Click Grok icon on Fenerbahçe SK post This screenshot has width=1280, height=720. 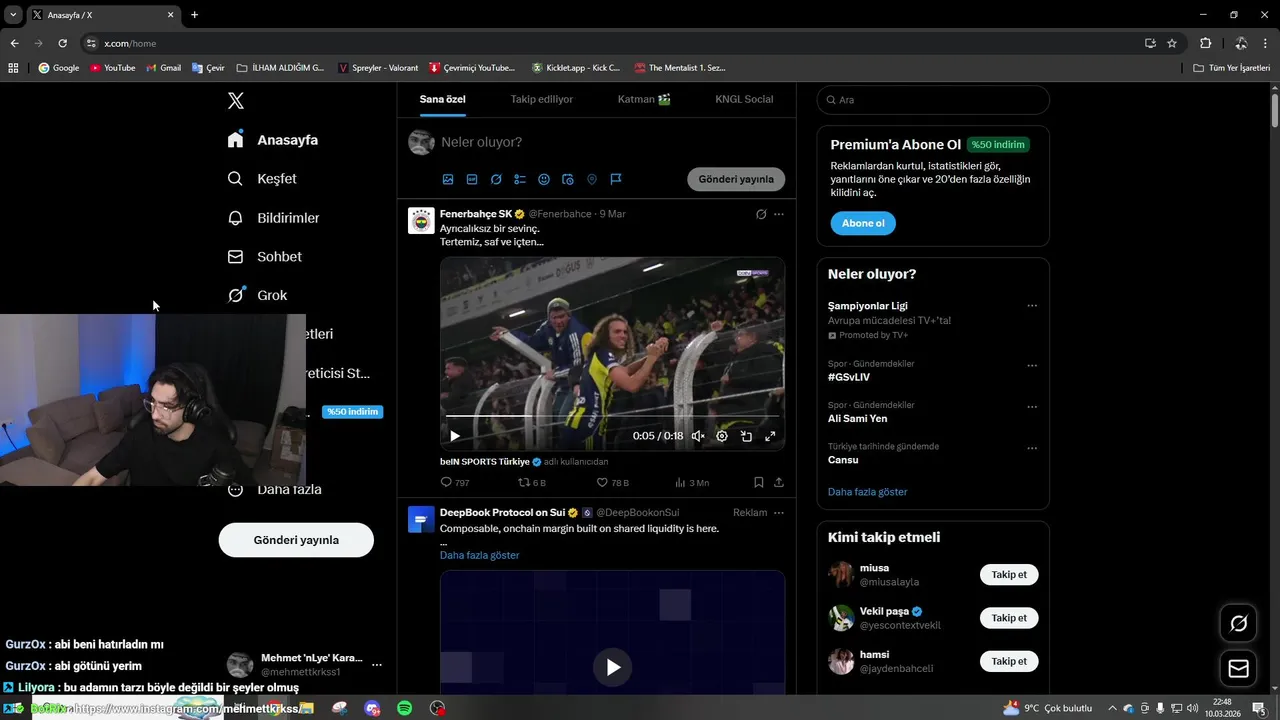pyautogui.click(x=761, y=214)
